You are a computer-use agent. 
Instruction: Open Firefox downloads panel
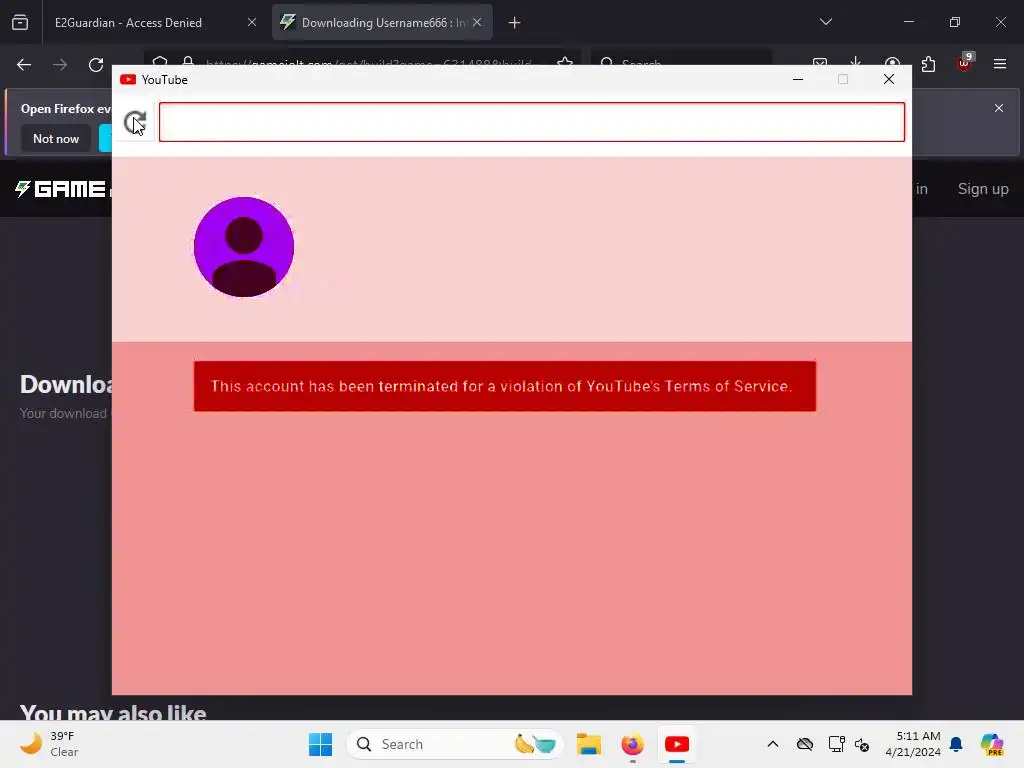pyautogui.click(x=856, y=61)
